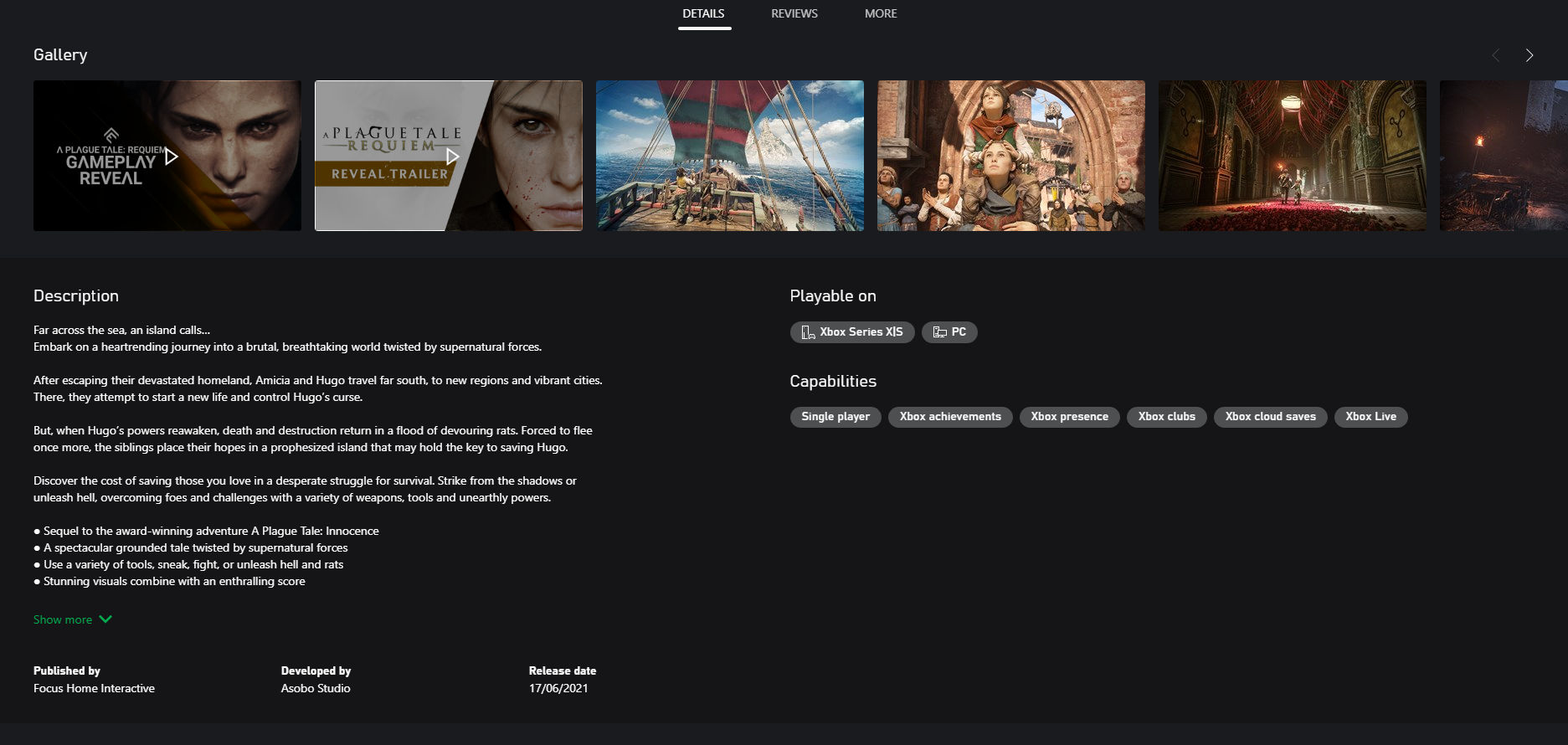Click the Xbox achievements capability tag
The image size is (1568, 745).
pos(950,417)
